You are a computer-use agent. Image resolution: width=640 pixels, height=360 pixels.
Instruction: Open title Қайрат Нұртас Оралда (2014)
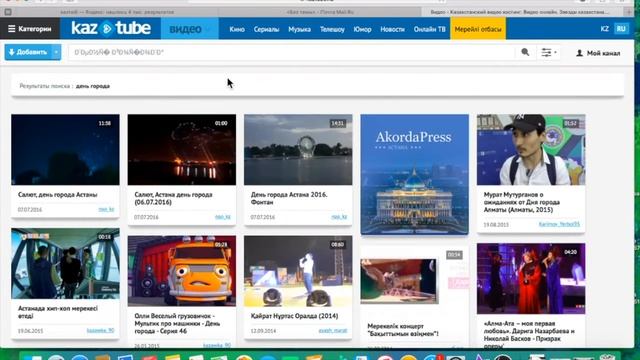(294, 316)
